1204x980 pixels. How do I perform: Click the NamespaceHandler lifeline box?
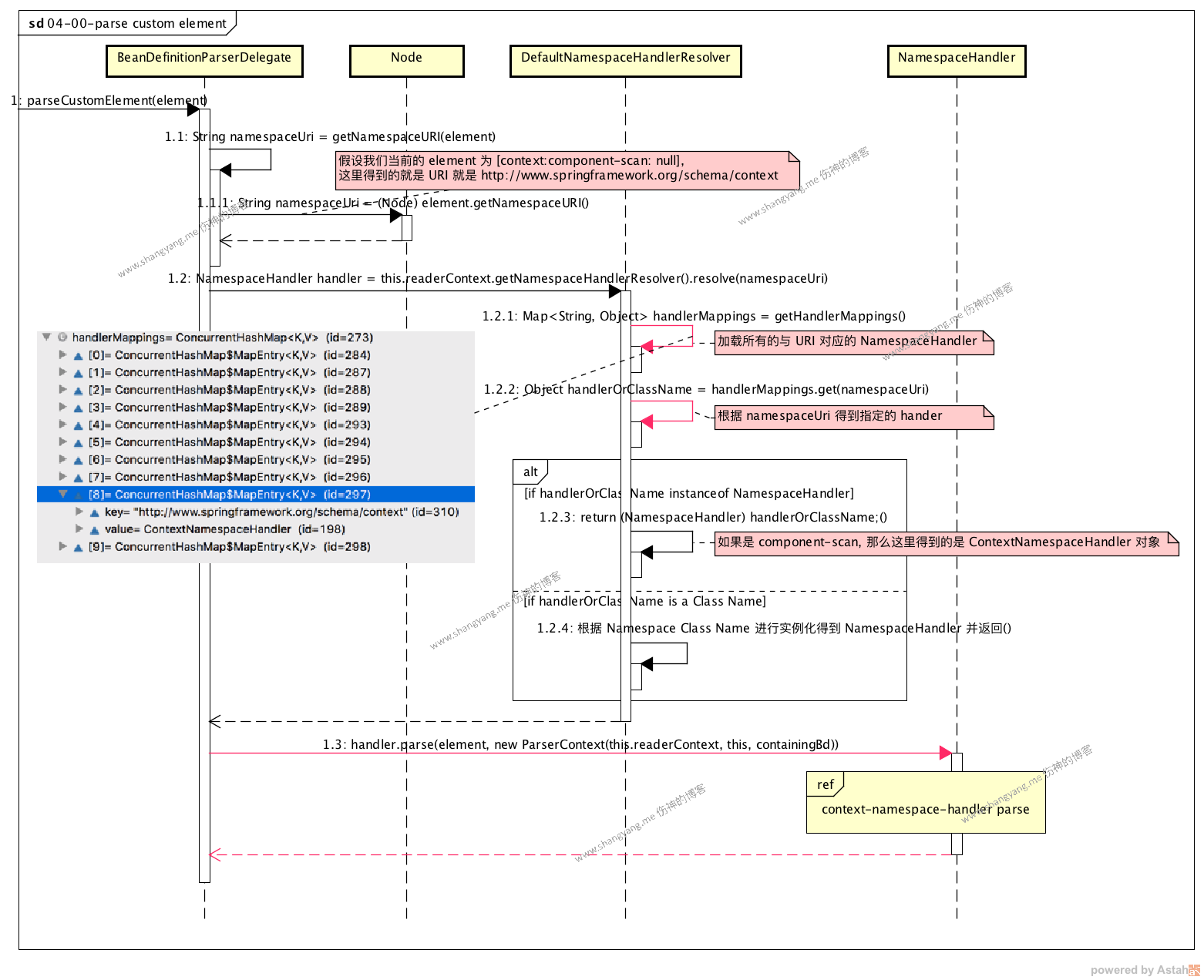click(957, 61)
